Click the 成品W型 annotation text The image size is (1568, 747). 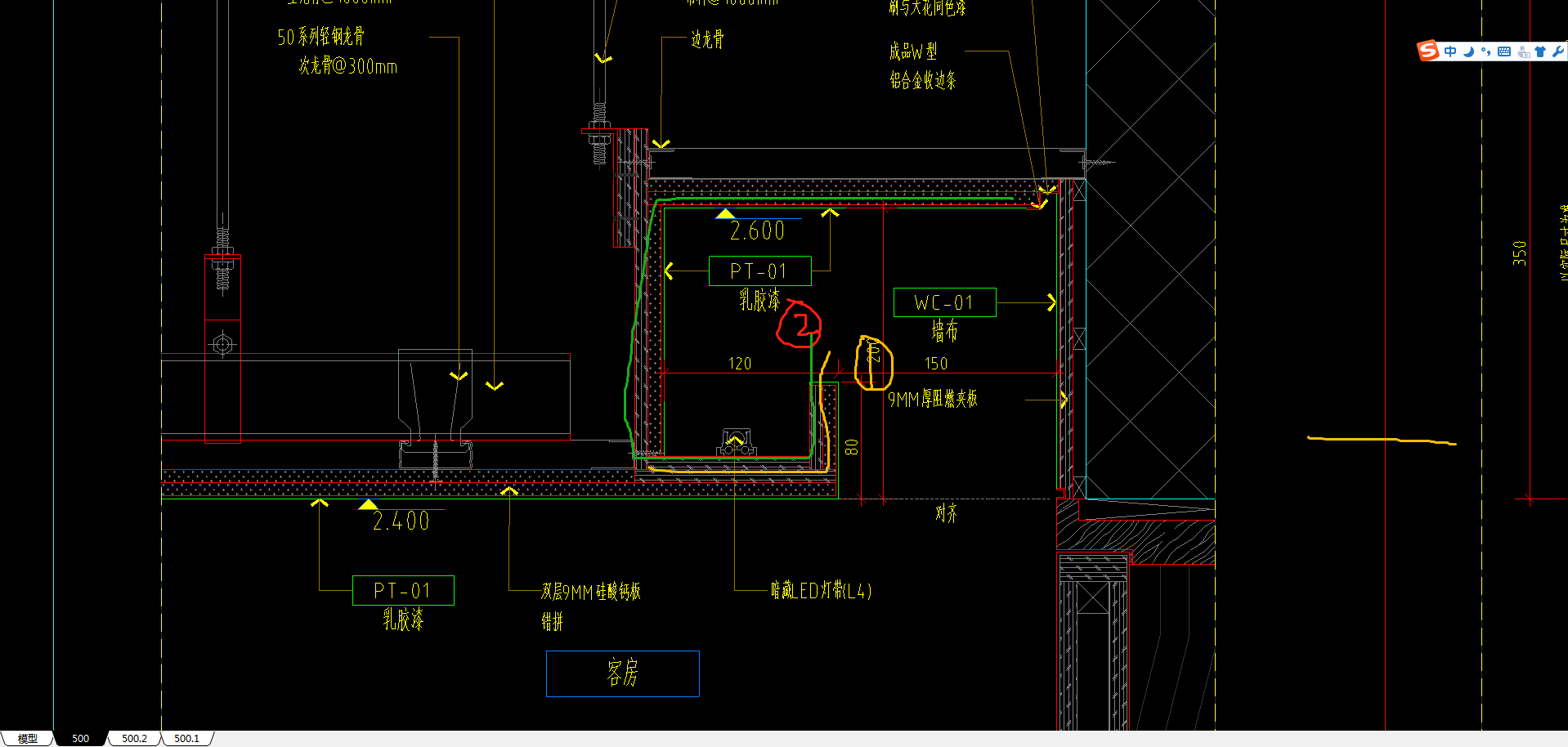click(x=913, y=51)
